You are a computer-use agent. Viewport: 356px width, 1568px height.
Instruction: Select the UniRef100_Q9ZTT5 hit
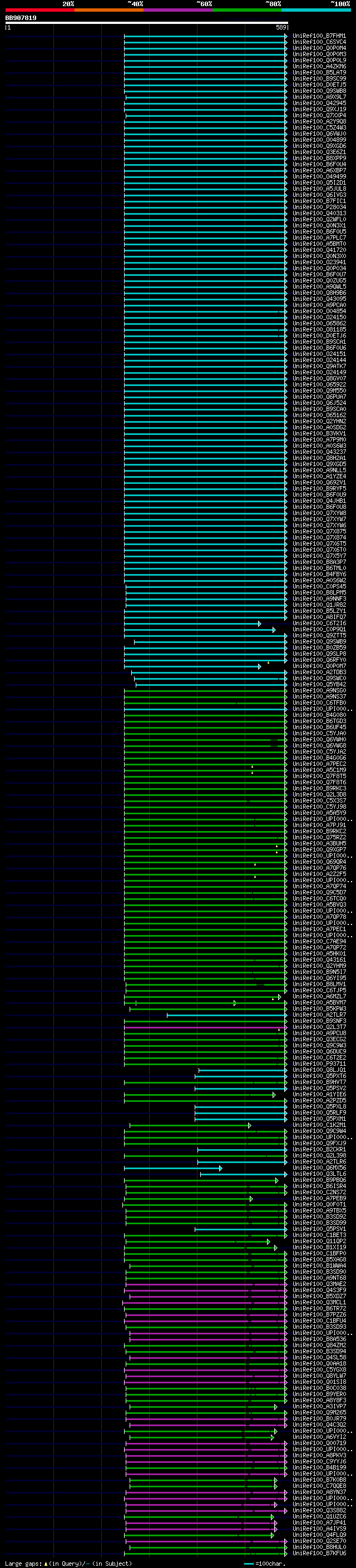point(319,635)
